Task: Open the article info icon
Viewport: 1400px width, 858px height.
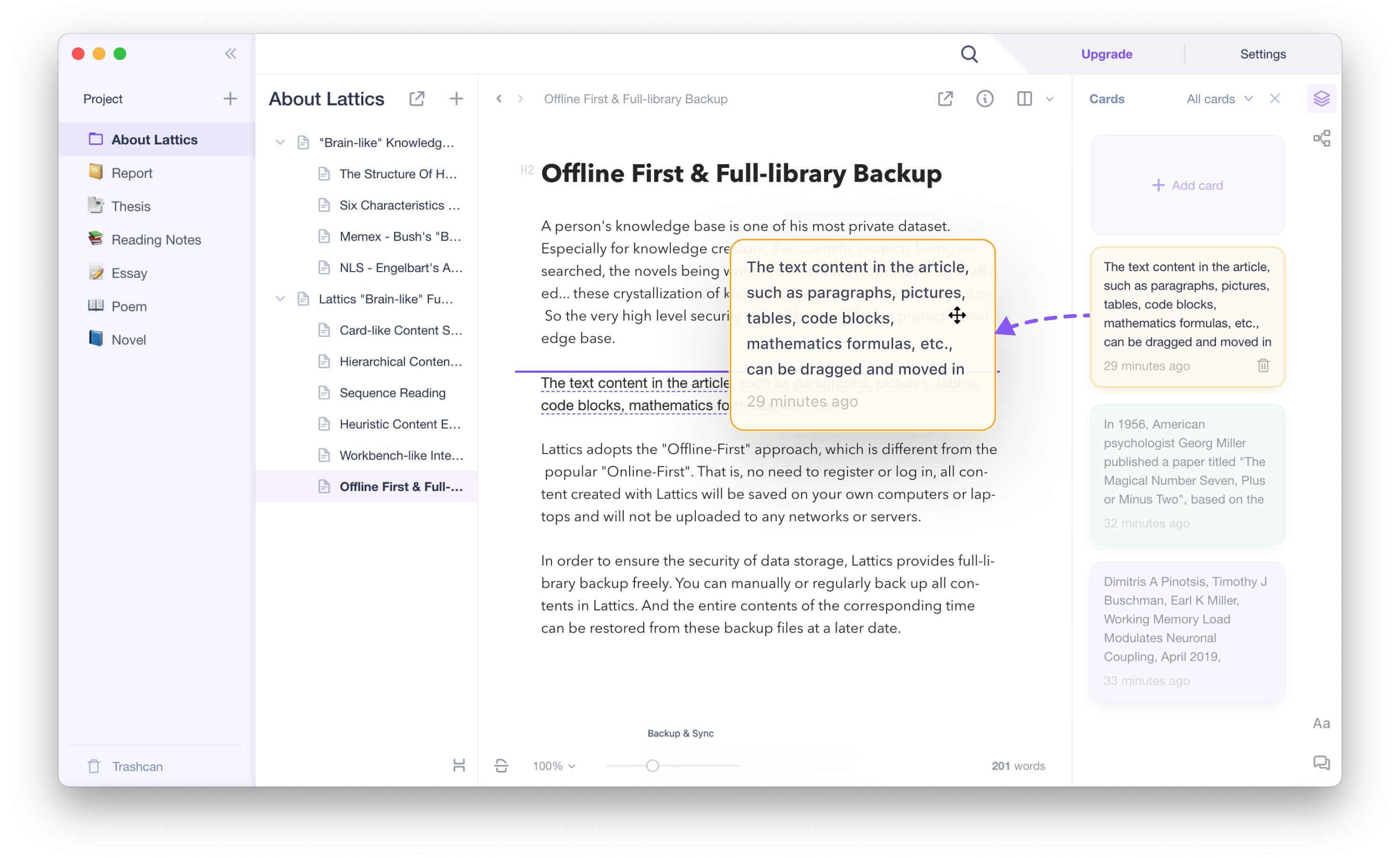Action: point(985,99)
